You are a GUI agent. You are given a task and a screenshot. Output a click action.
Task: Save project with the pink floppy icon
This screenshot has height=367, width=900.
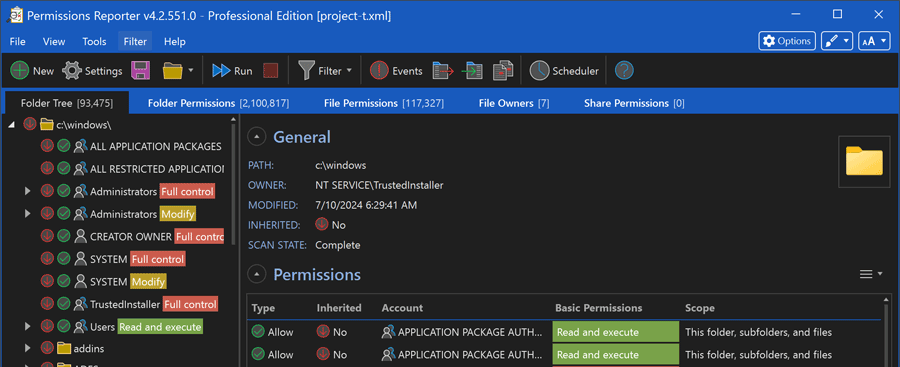click(x=141, y=71)
